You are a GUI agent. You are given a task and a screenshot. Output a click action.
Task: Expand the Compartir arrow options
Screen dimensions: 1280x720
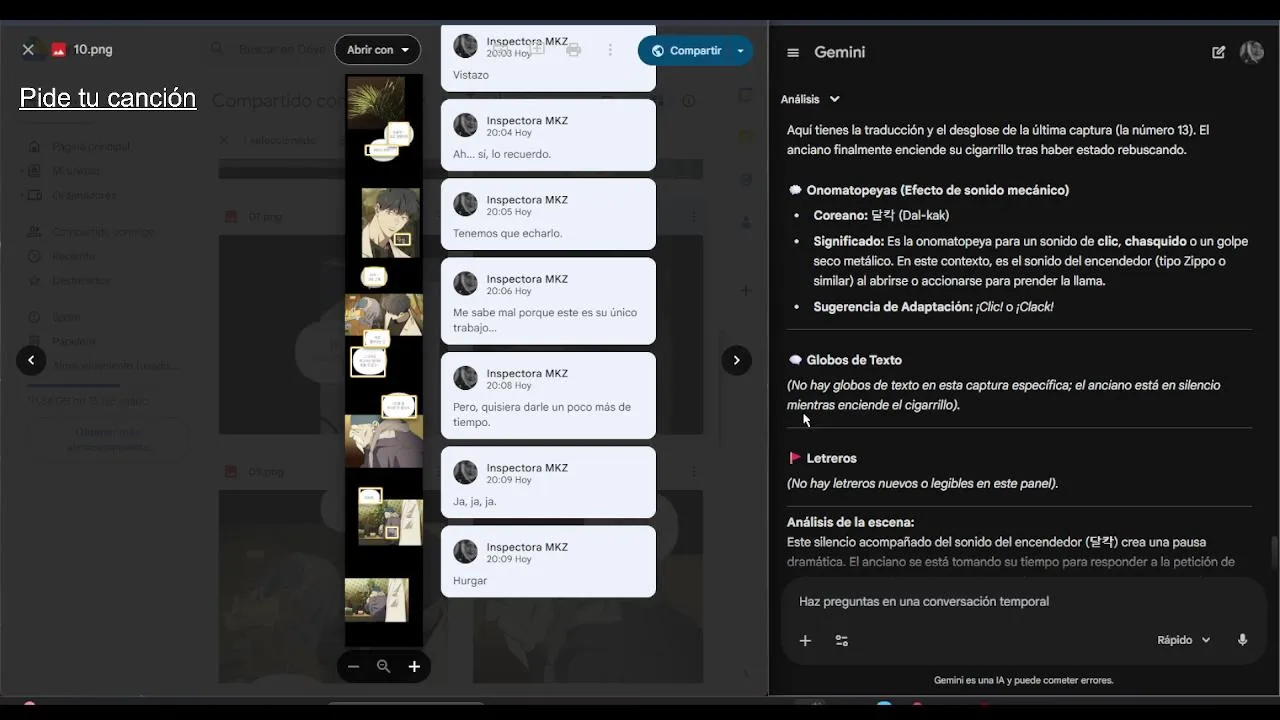740,51
